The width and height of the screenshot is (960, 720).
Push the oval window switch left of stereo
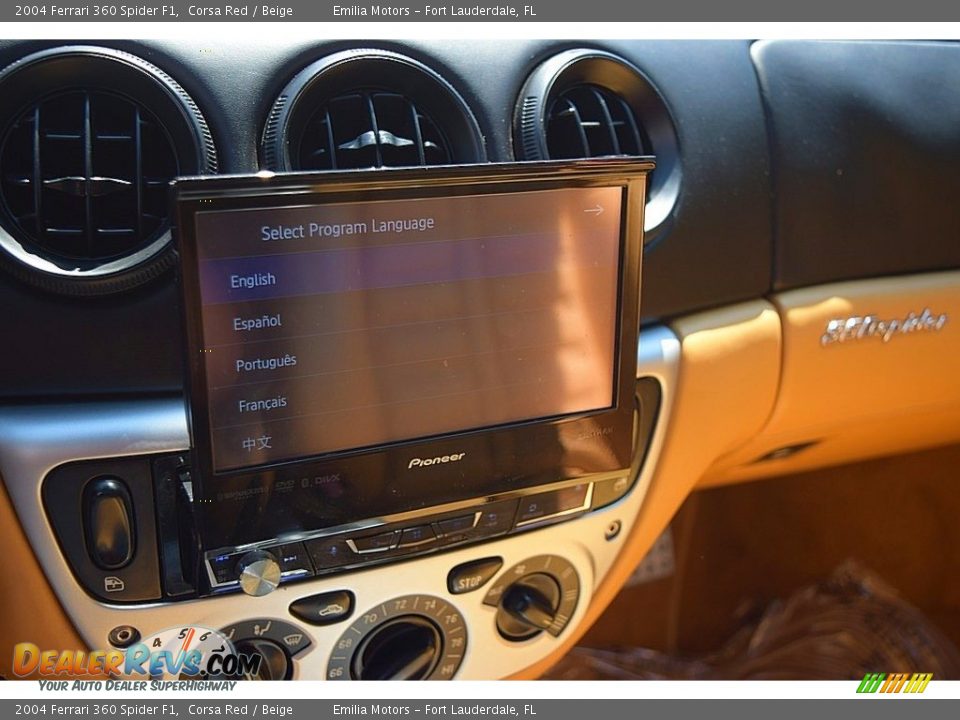(110, 523)
